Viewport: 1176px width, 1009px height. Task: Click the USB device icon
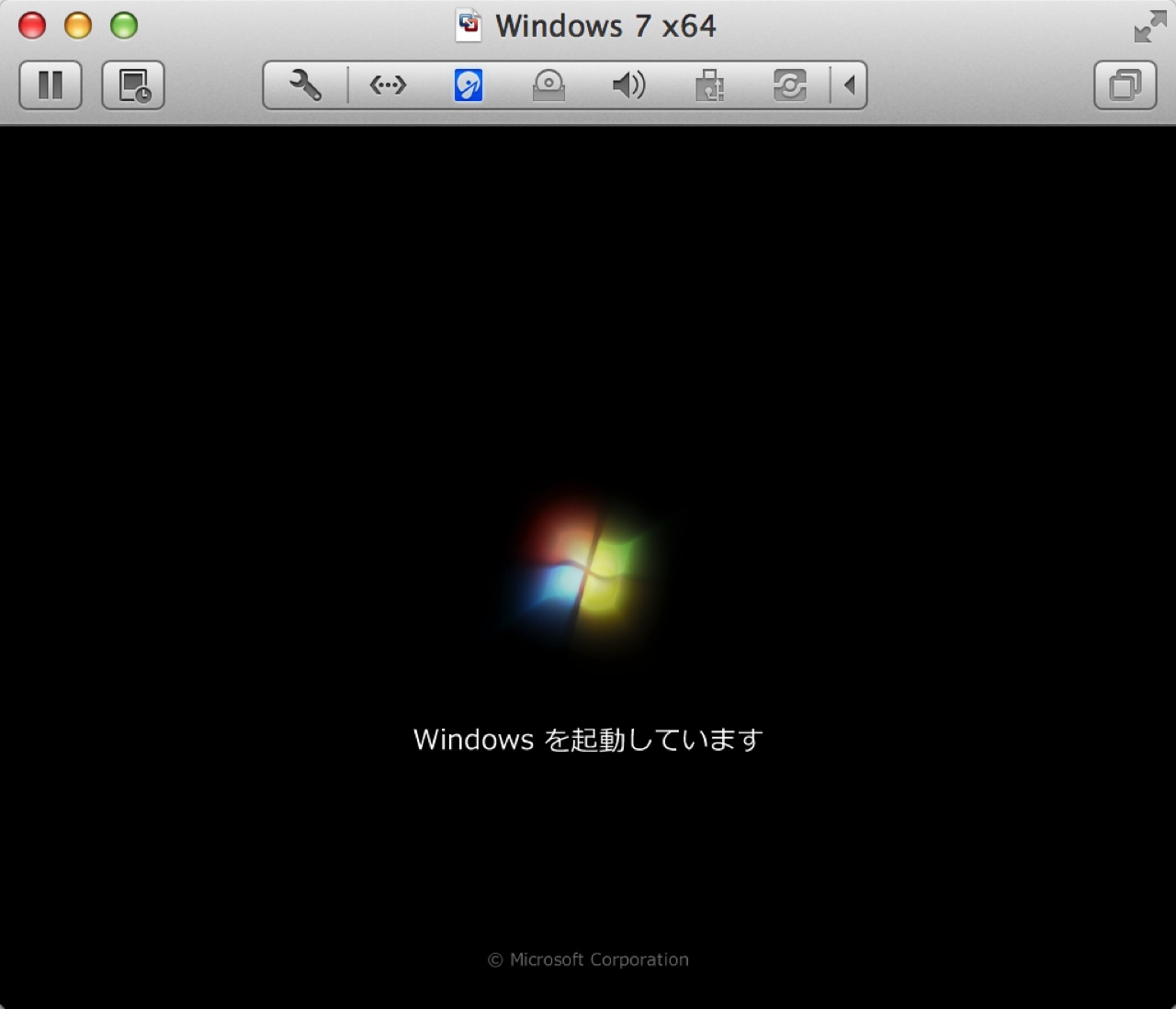coord(709,85)
